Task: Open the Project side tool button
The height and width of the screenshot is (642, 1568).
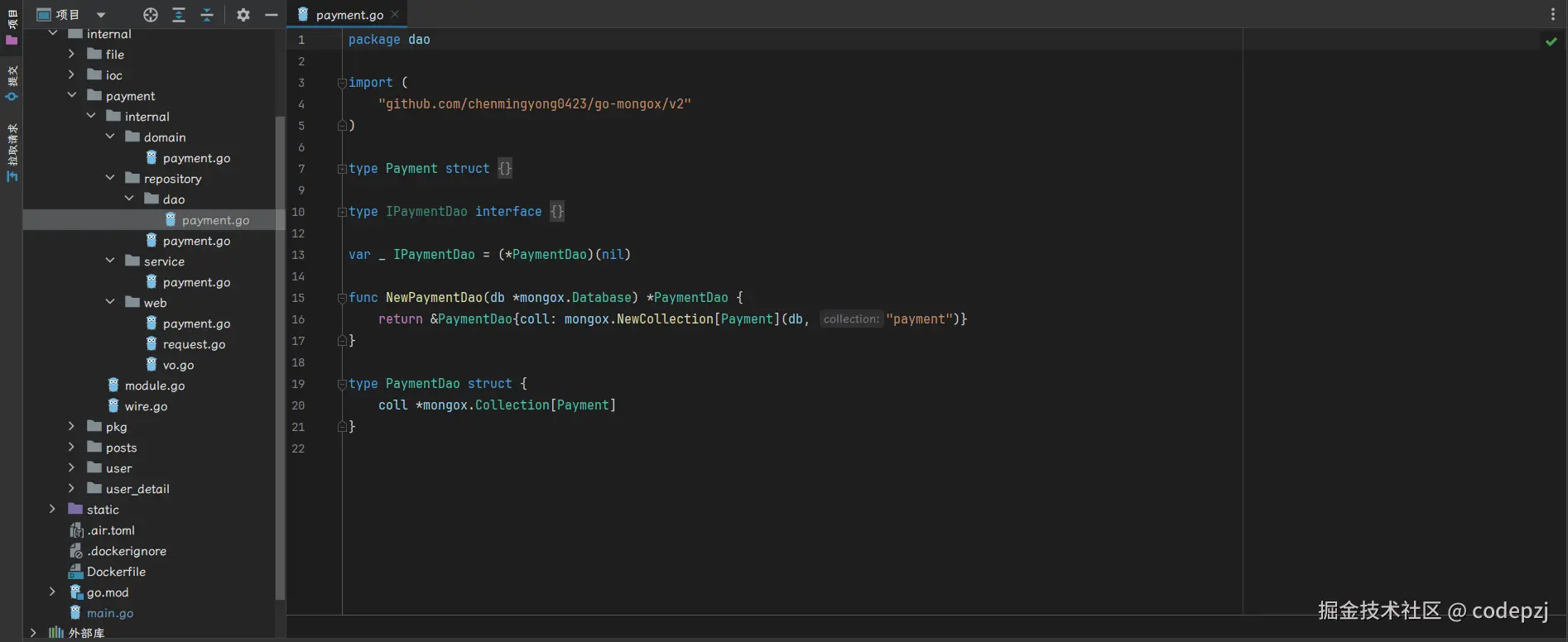Action: (12, 26)
